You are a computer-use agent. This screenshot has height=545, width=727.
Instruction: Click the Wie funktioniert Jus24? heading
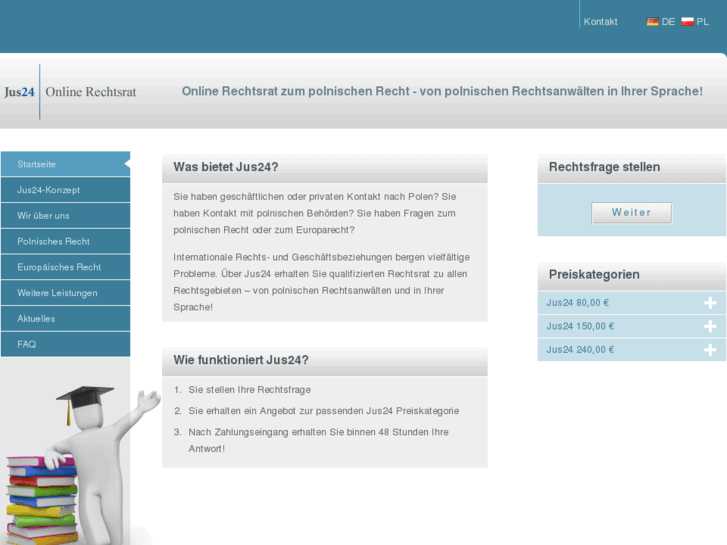pyautogui.click(x=241, y=360)
